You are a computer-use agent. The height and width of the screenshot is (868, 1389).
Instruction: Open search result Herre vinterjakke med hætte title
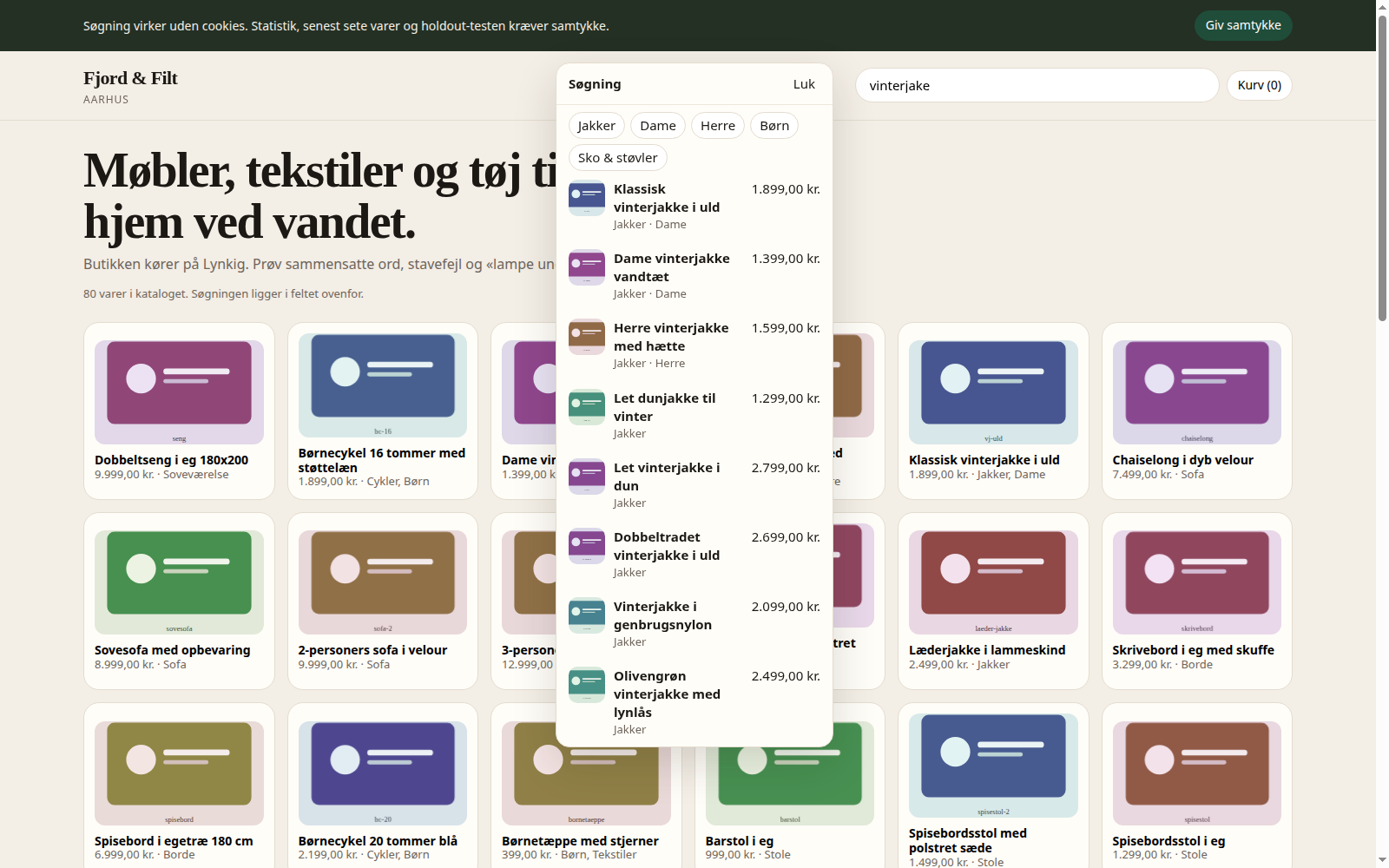pos(671,337)
